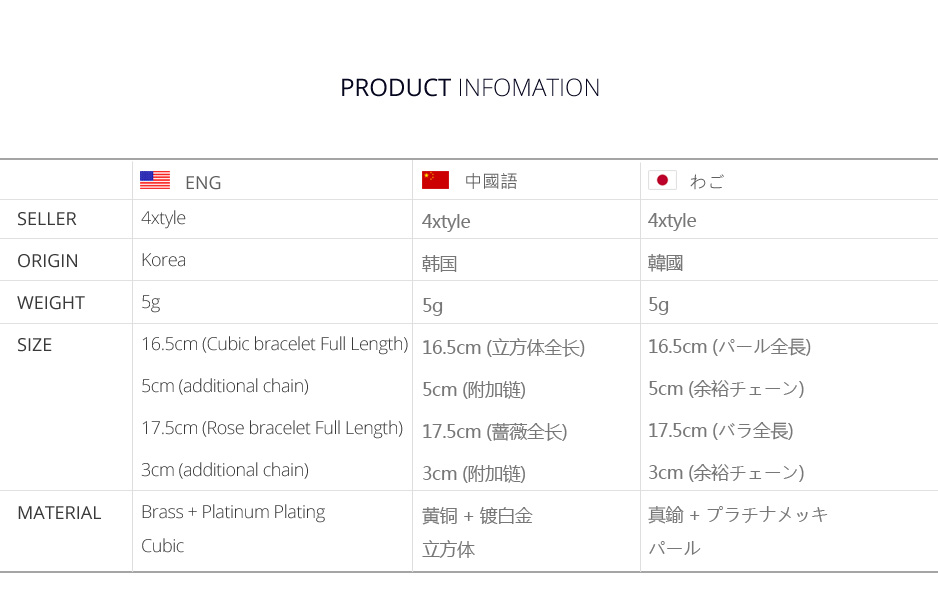Click the MATERIAL row label

coord(59,513)
